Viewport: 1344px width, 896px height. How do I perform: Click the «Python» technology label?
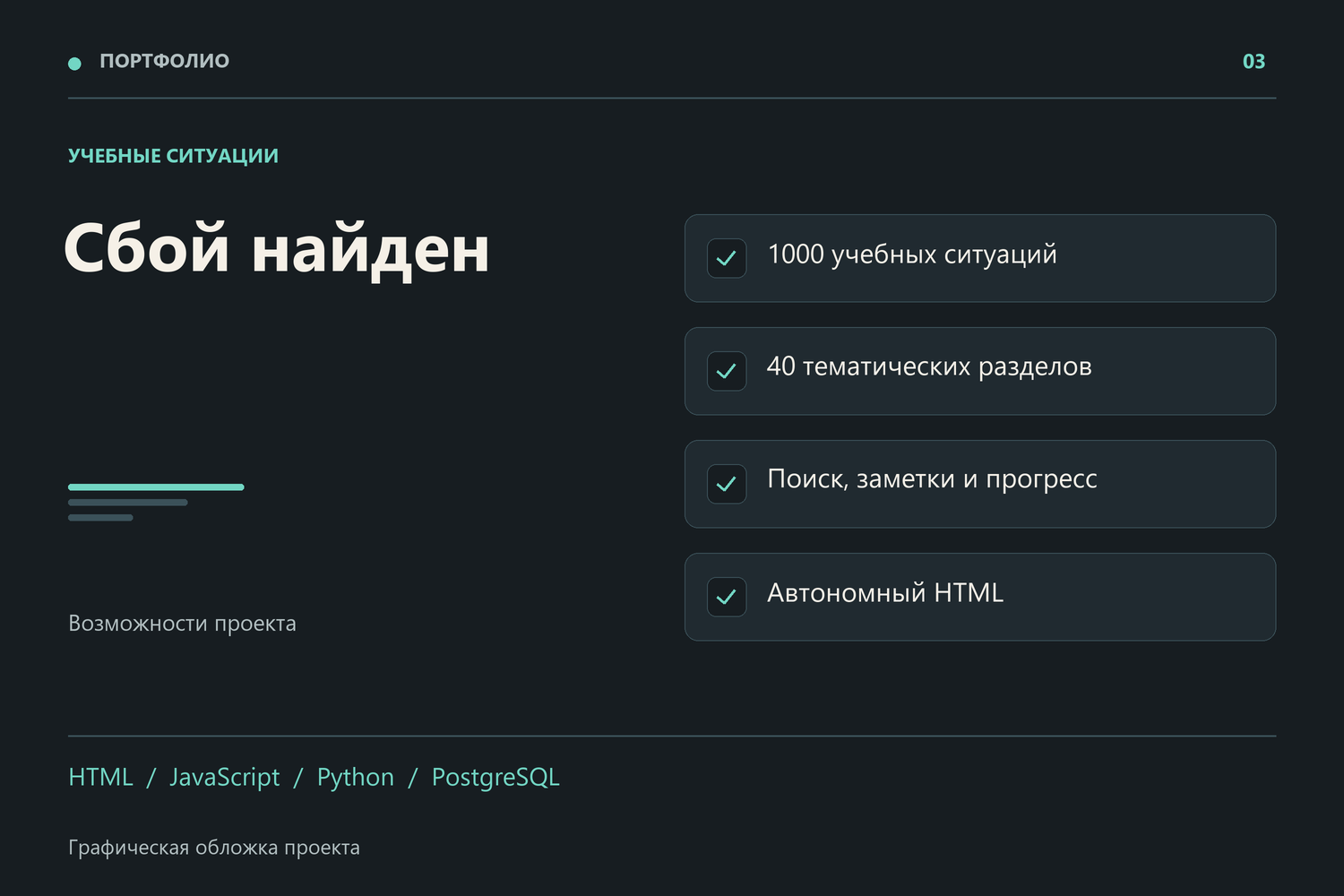356,777
